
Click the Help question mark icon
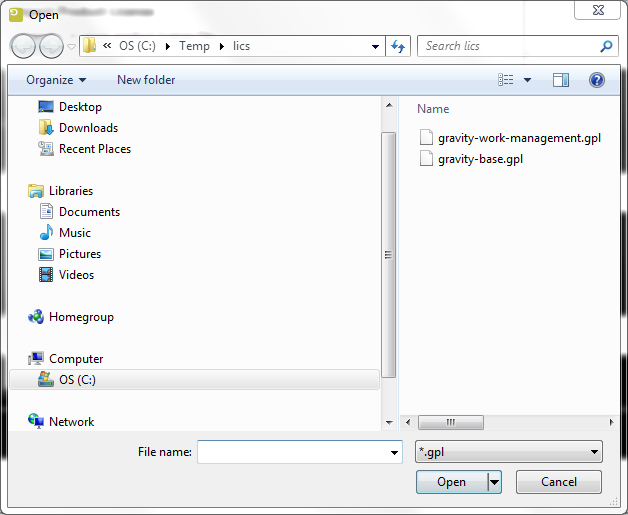[x=597, y=80]
